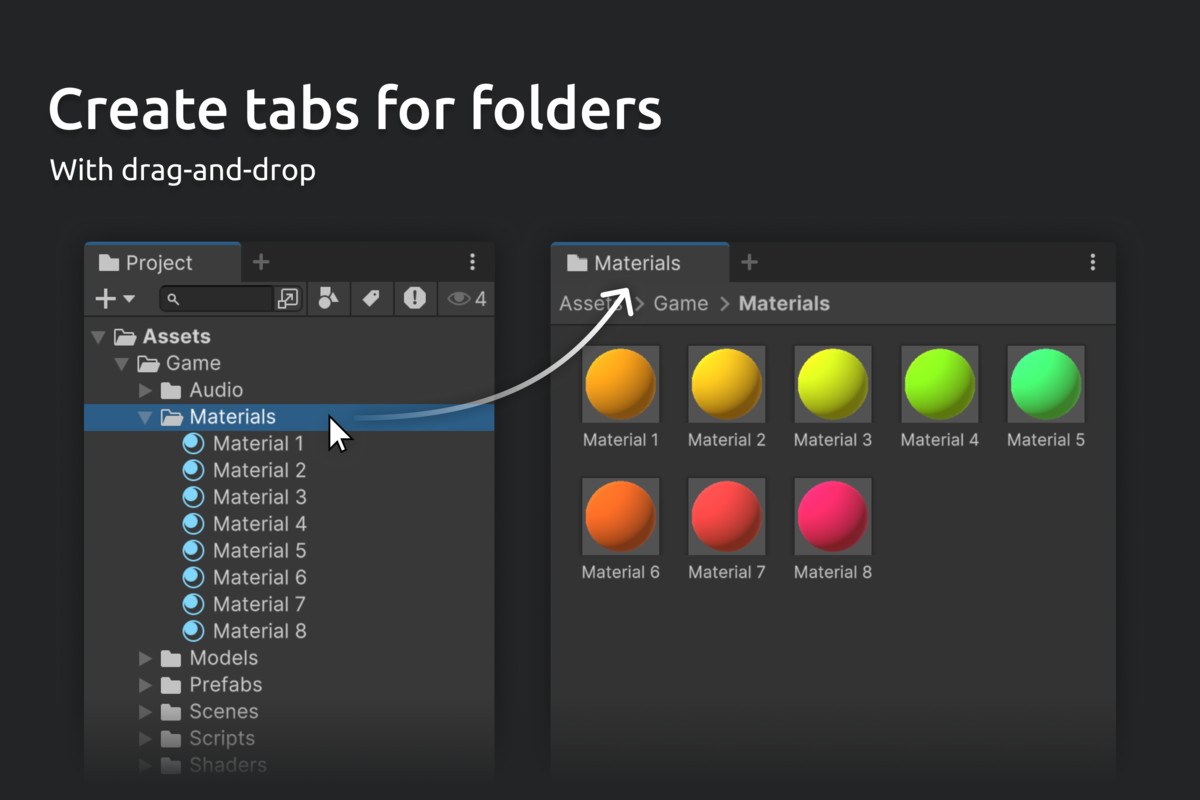1200x800 pixels.
Task: Select the pink Material 8 sphere thumbnail
Action: pos(833,516)
